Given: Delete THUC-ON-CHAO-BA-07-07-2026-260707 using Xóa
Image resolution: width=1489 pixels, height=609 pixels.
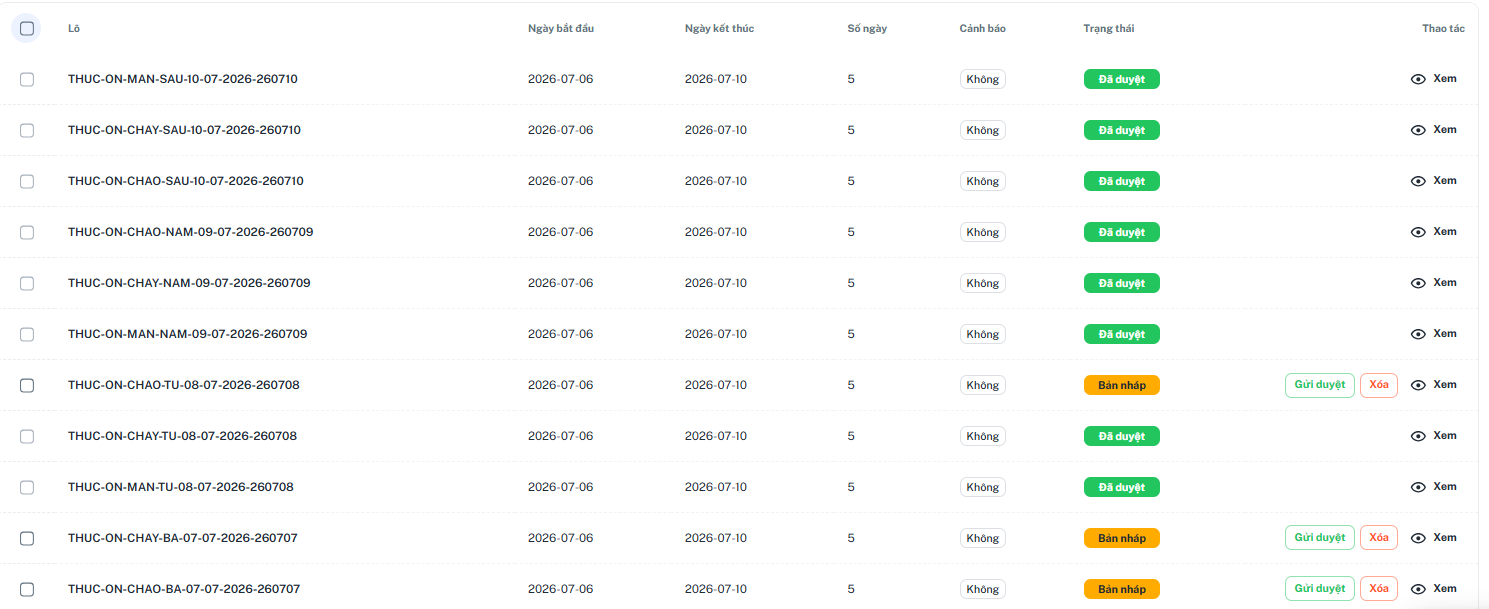Looking at the screenshot, I should point(1379,589).
